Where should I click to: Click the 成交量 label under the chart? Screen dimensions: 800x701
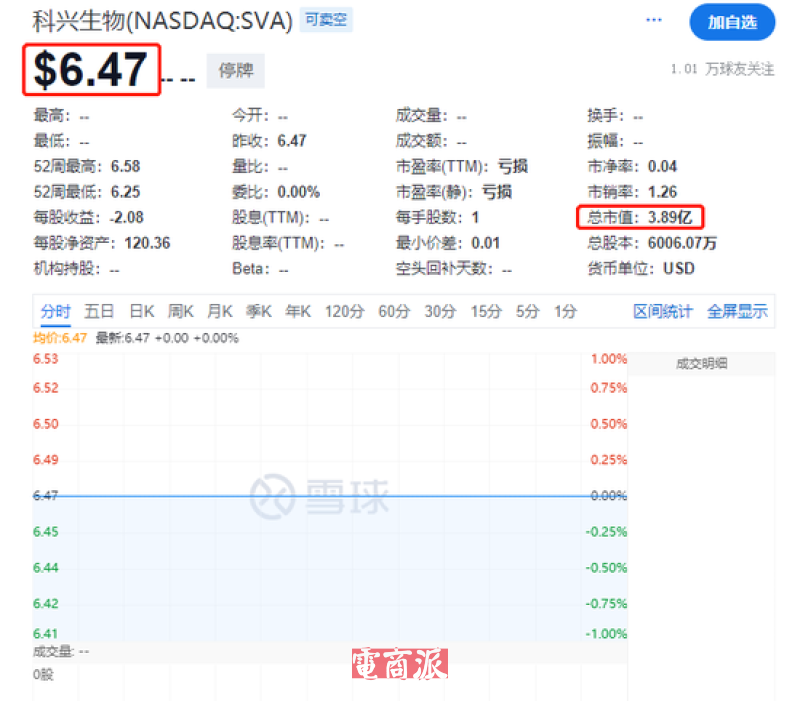(61, 651)
